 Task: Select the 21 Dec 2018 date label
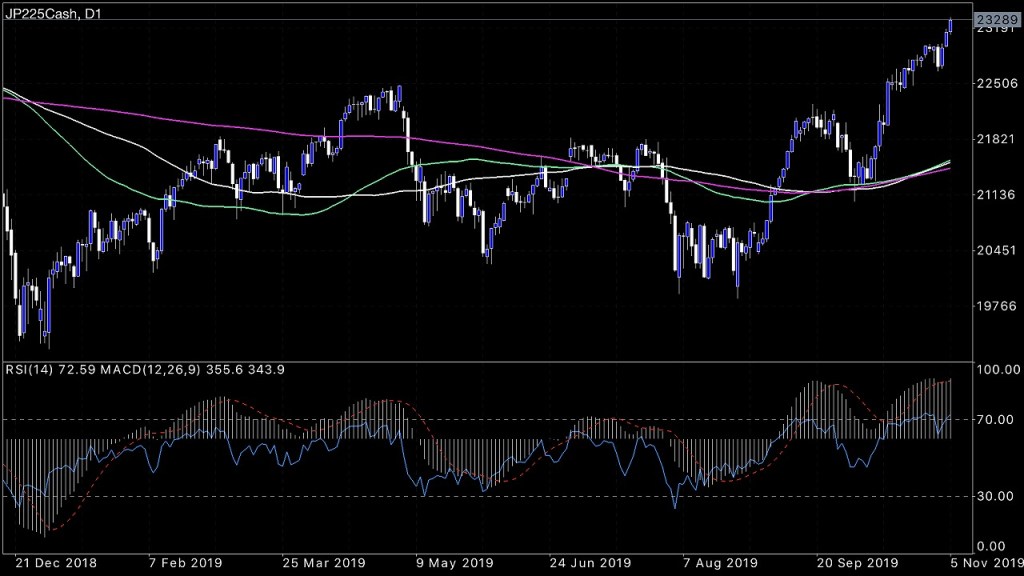pyautogui.click(x=55, y=564)
